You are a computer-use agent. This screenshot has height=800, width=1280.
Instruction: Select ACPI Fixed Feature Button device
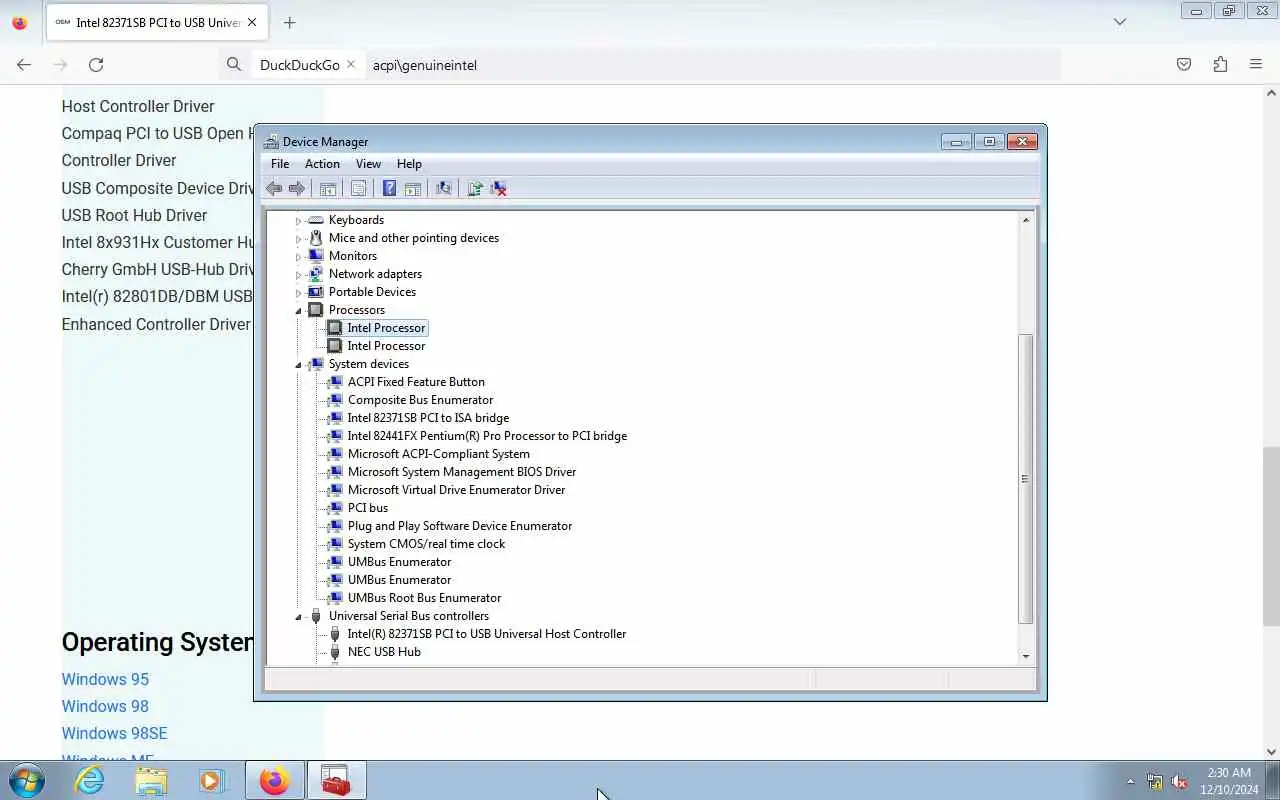pyautogui.click(x=416, y=382)
